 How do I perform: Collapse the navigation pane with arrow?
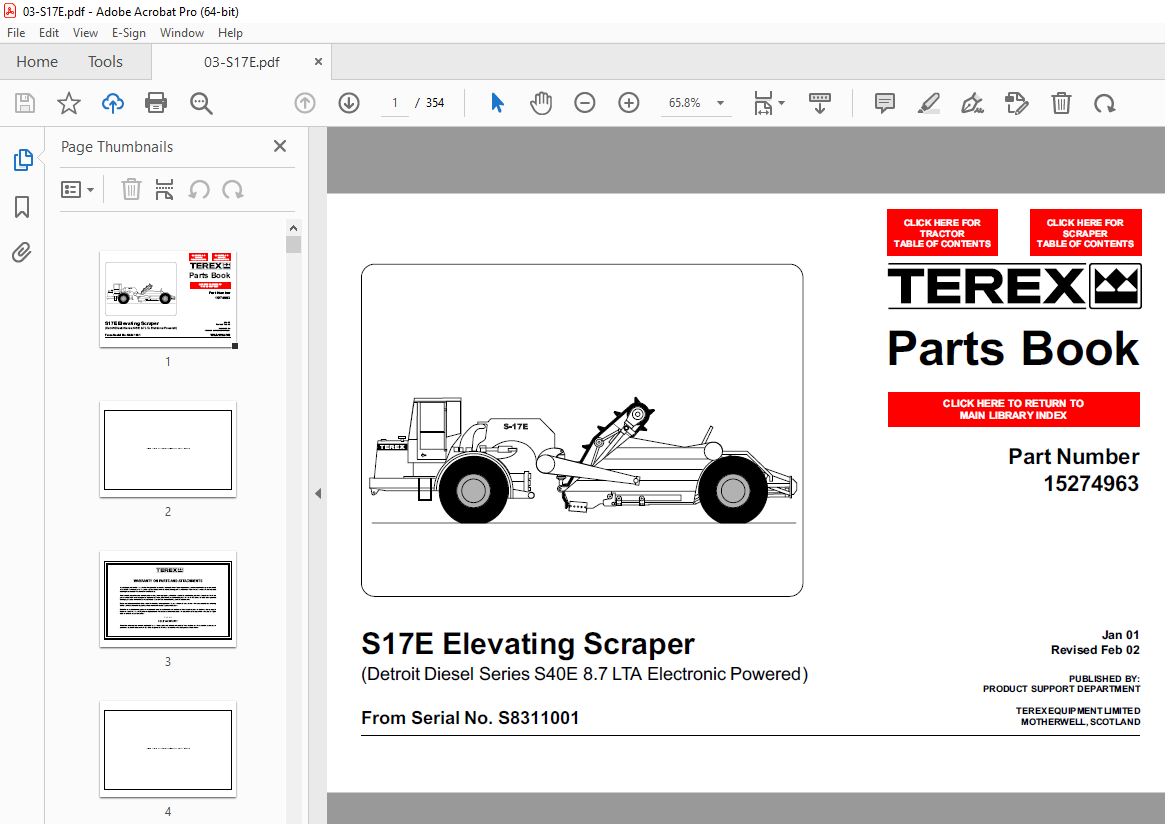(318, 493)
